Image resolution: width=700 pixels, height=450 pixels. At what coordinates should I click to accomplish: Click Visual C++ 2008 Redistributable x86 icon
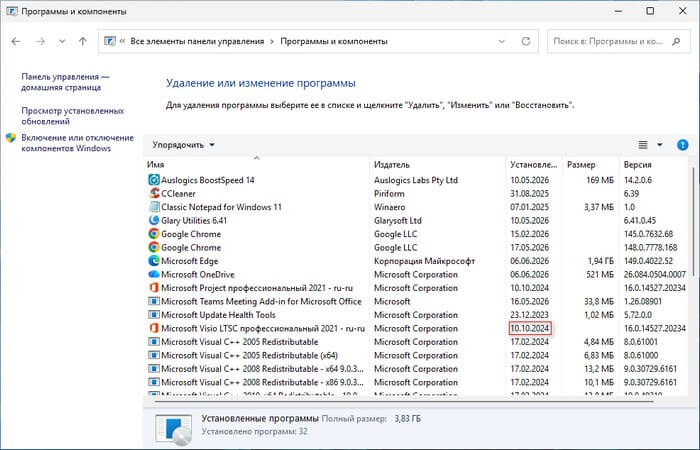[x=154, y=382]
